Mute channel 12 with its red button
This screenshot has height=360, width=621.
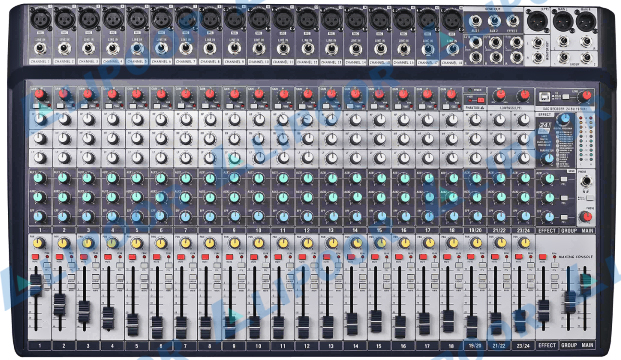point(303,257)
